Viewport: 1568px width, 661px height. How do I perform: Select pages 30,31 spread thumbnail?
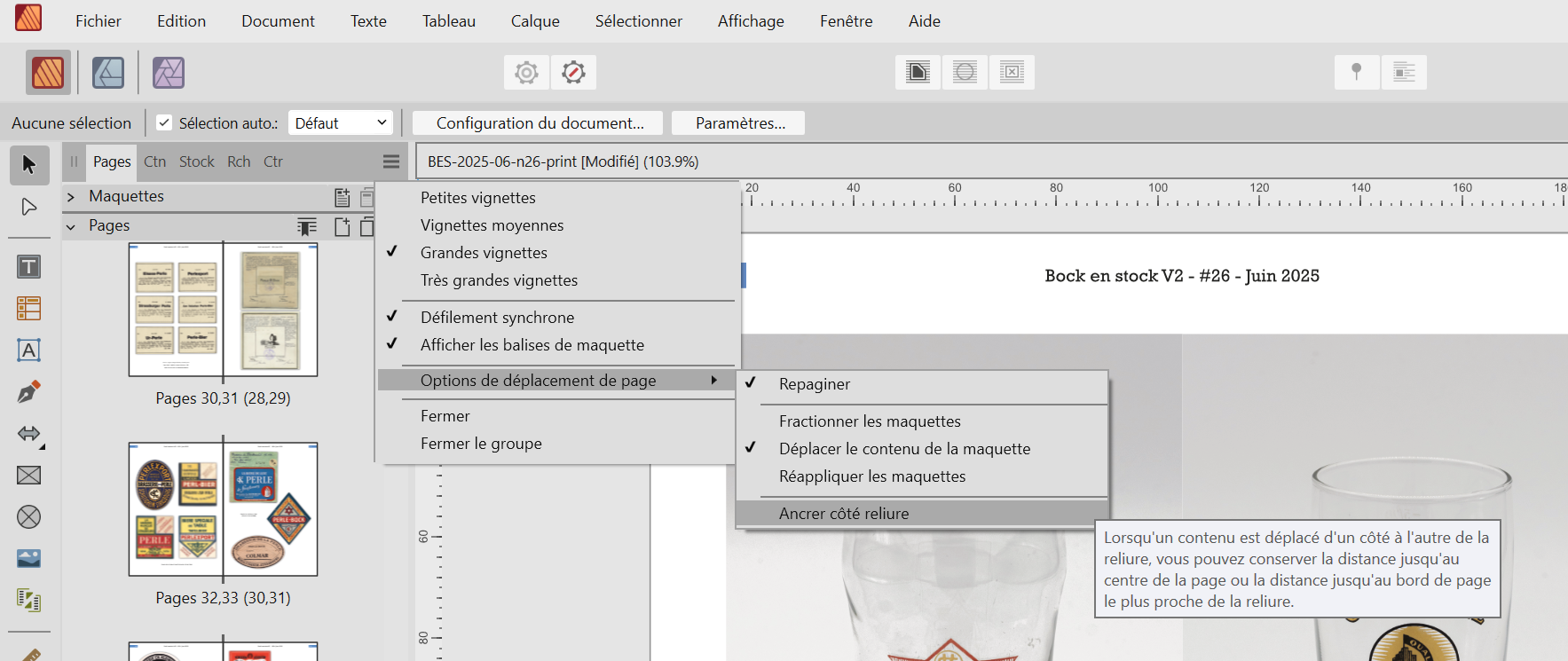click(223, 310)
